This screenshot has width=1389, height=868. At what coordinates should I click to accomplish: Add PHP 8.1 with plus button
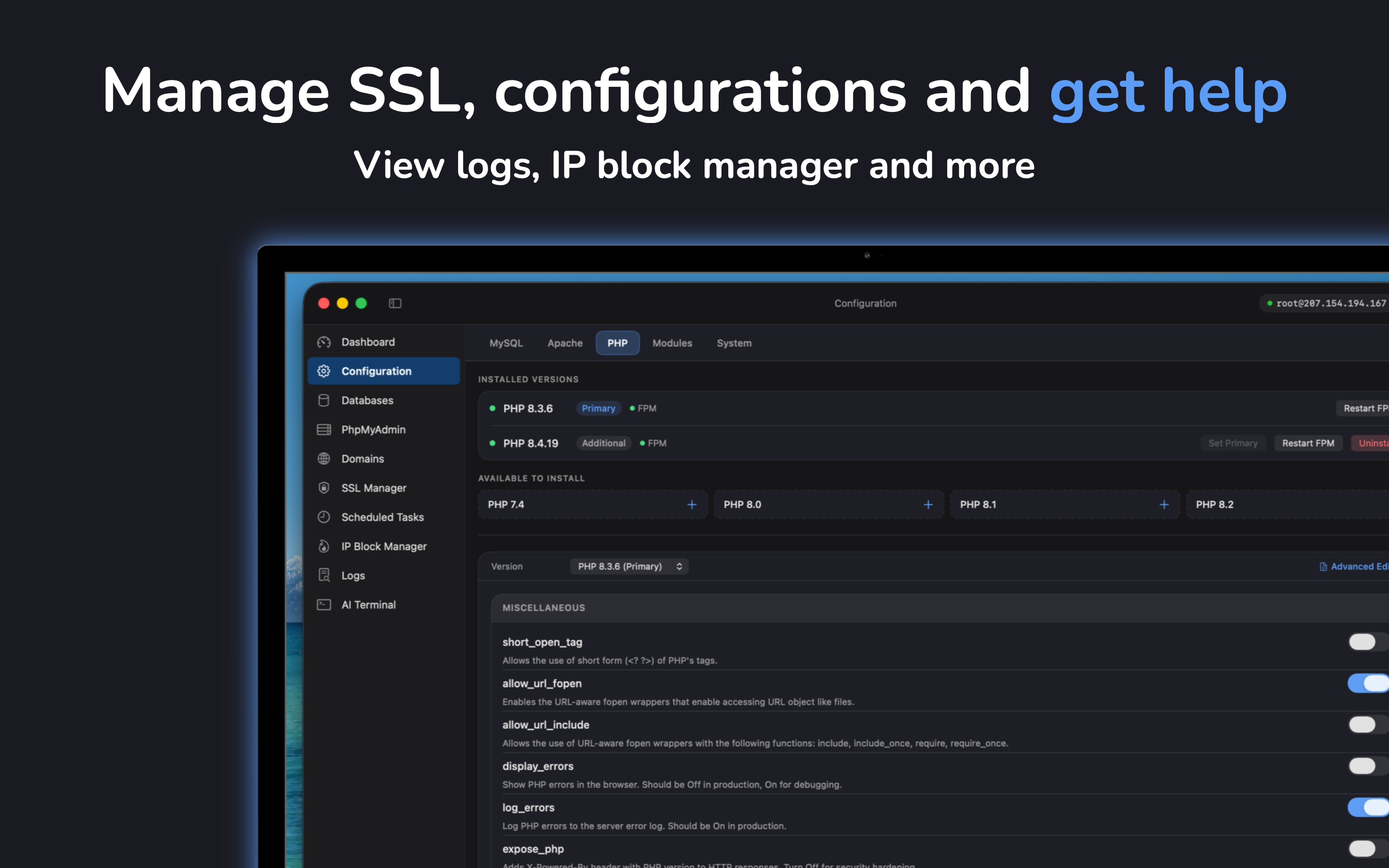point(1164,504)
